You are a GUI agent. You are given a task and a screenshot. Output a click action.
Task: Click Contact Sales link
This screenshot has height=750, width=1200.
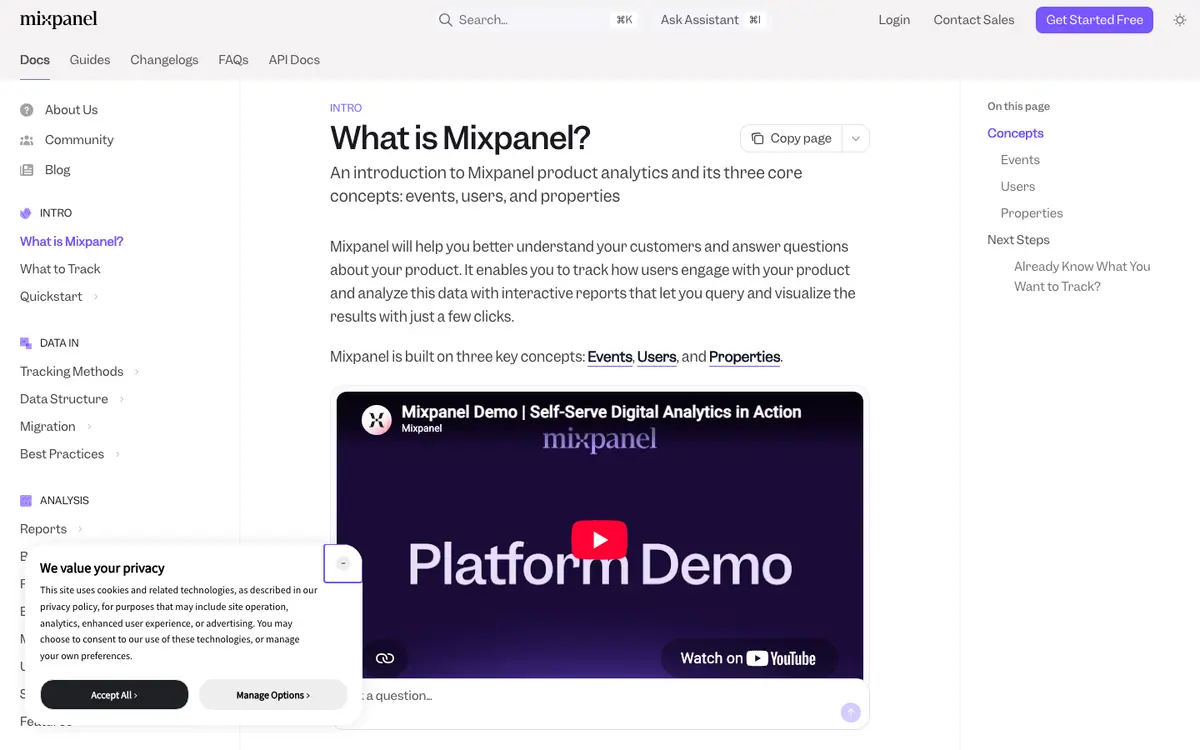point(974,20)
